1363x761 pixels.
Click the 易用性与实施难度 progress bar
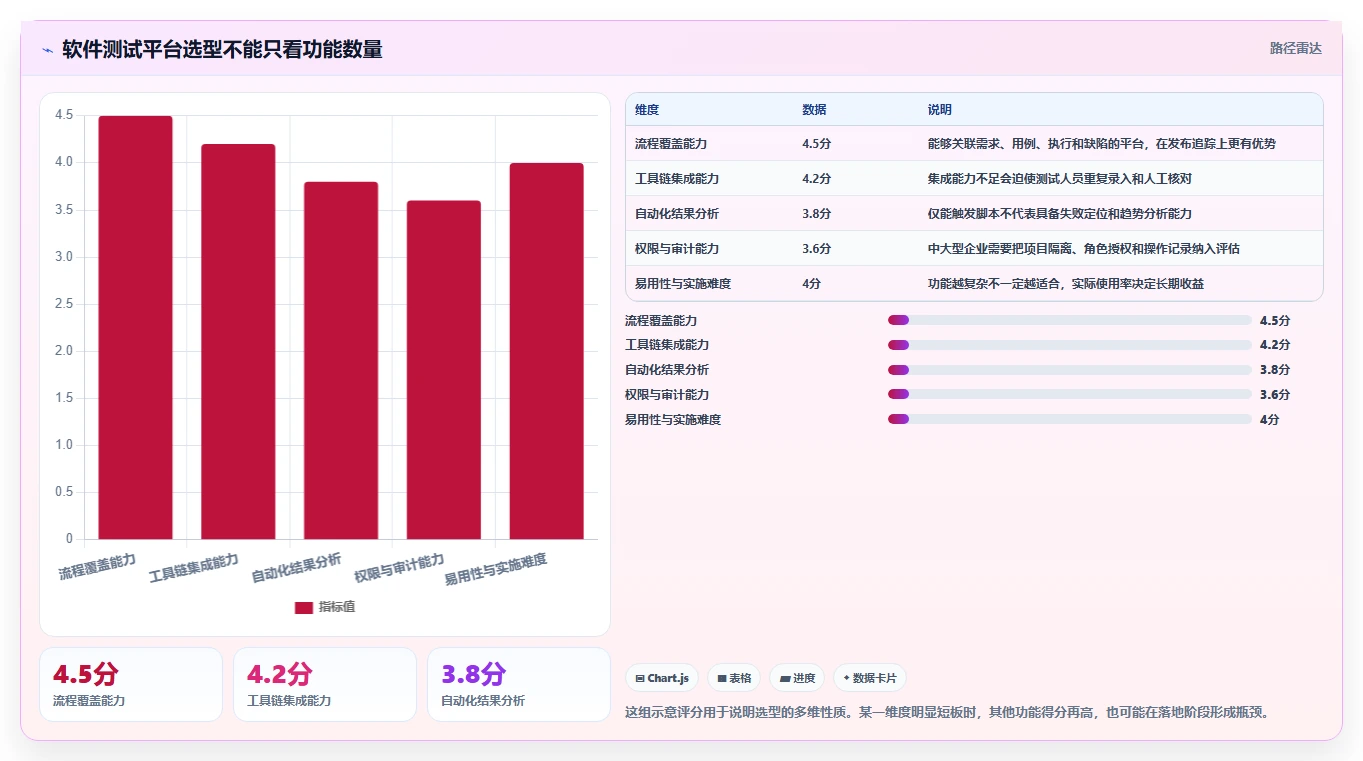point(1069,419)
